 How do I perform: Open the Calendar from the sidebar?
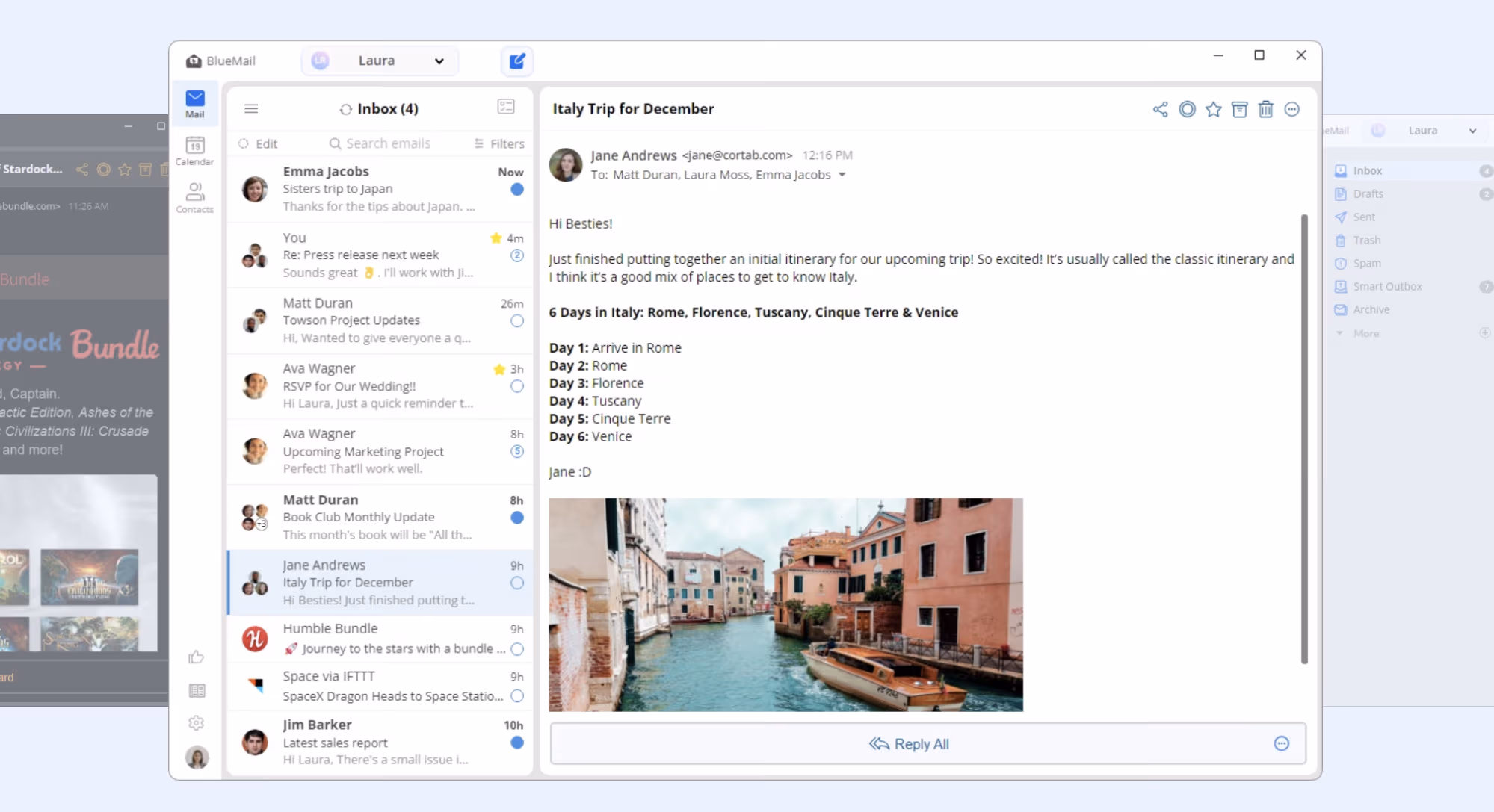(194, 150)
